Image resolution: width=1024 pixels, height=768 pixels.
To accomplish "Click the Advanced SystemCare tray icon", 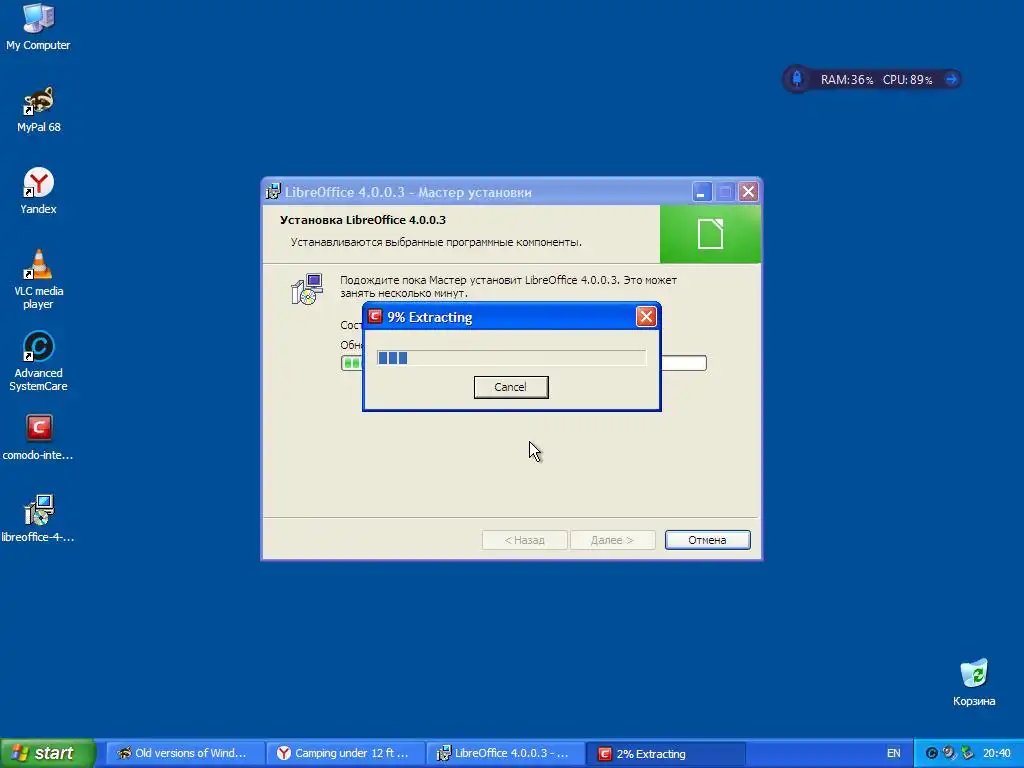I will click(932, 754).
